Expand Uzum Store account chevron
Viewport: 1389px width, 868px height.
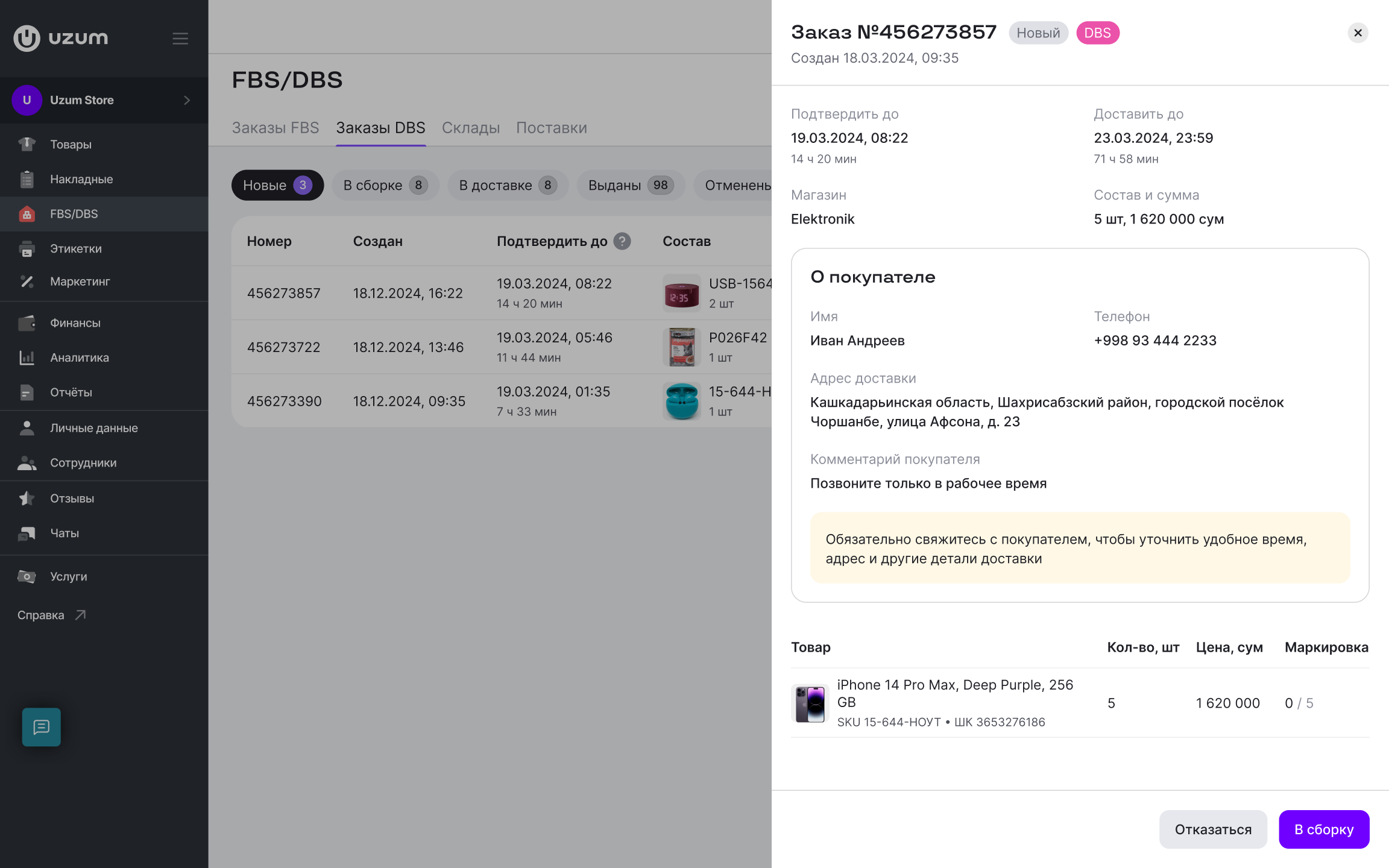click(187, 100)
